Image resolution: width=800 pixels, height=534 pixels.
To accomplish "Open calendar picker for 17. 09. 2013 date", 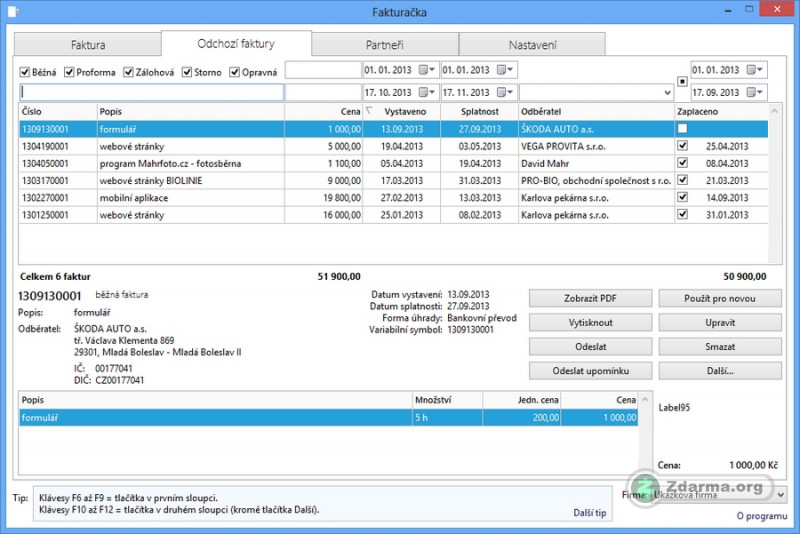I will 754,92.
